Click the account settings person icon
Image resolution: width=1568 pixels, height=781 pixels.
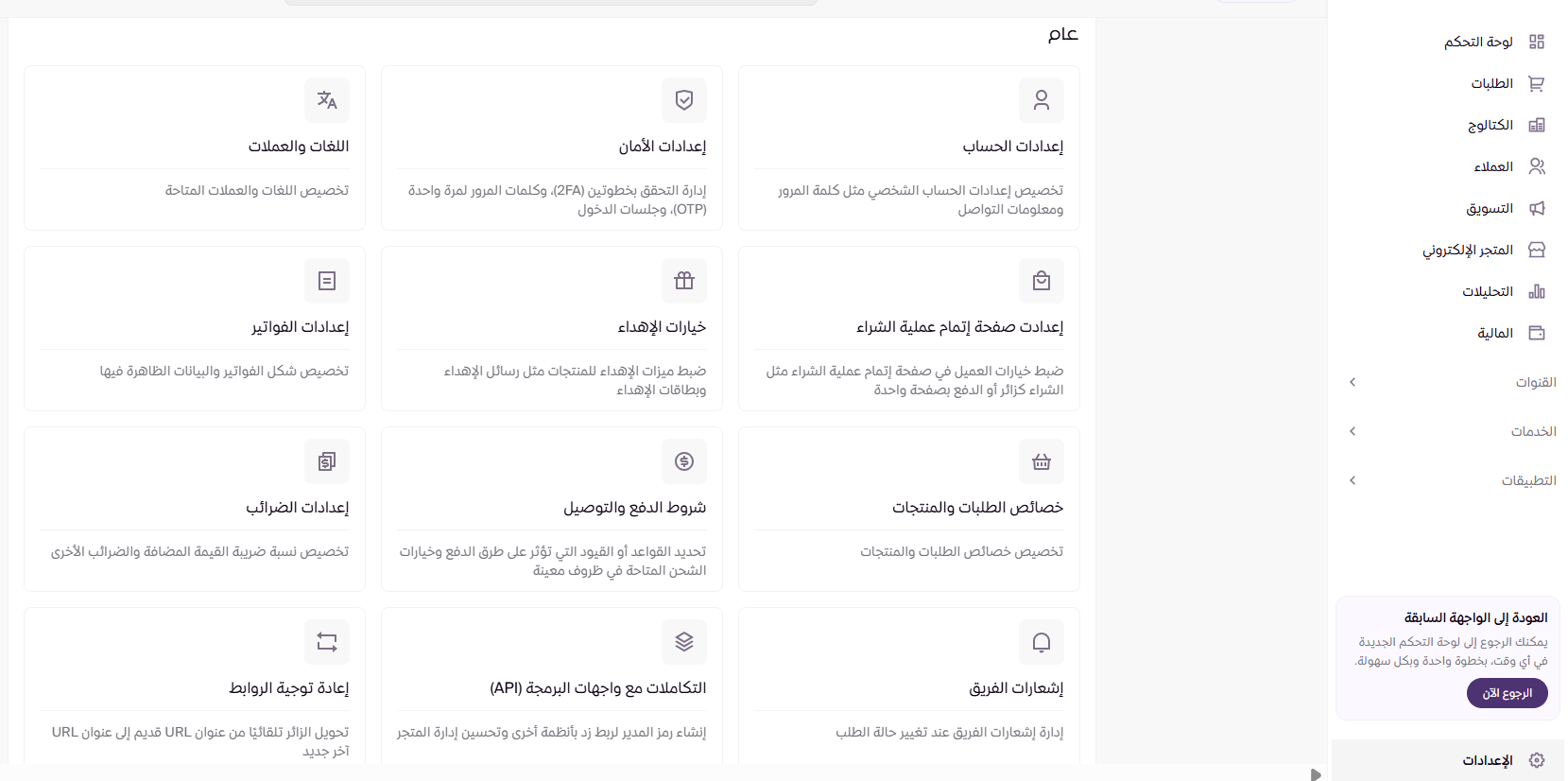point(1041,100)
